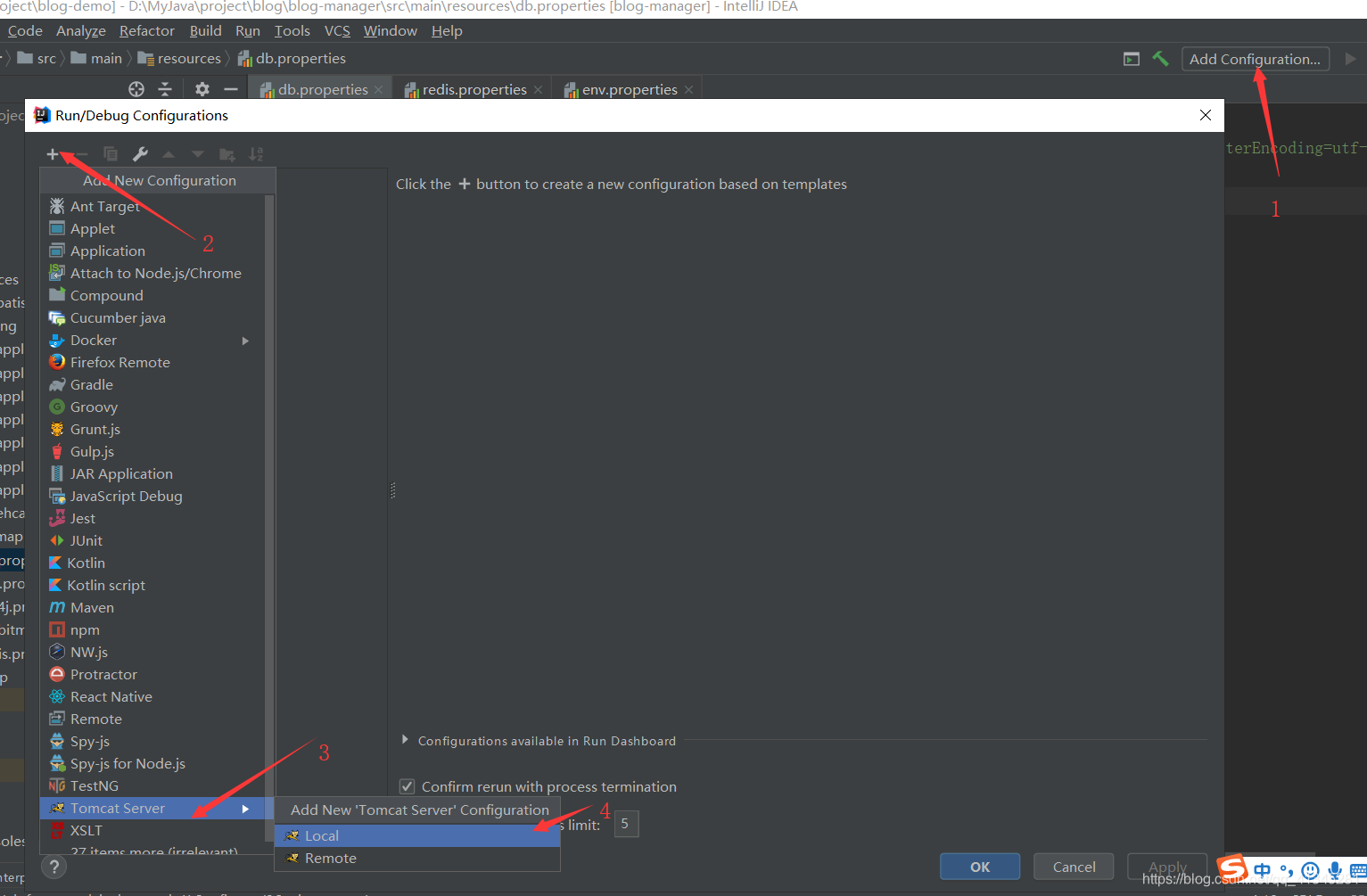Click the OK button
The image size is (1367, 896).
click(980, 867)
